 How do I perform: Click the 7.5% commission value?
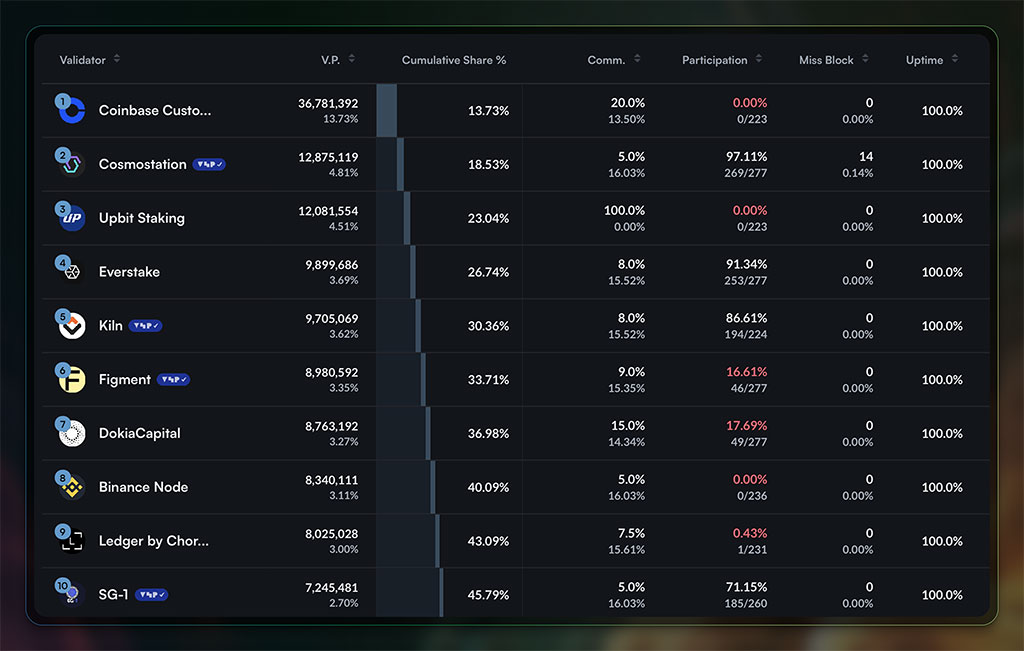[631, 533]
